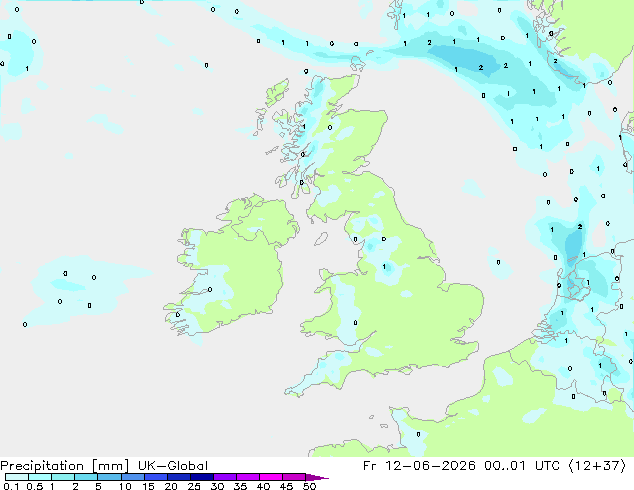Click the '45' legend tick label
Screen dimensions: 634x490
(x=286, y=486)
